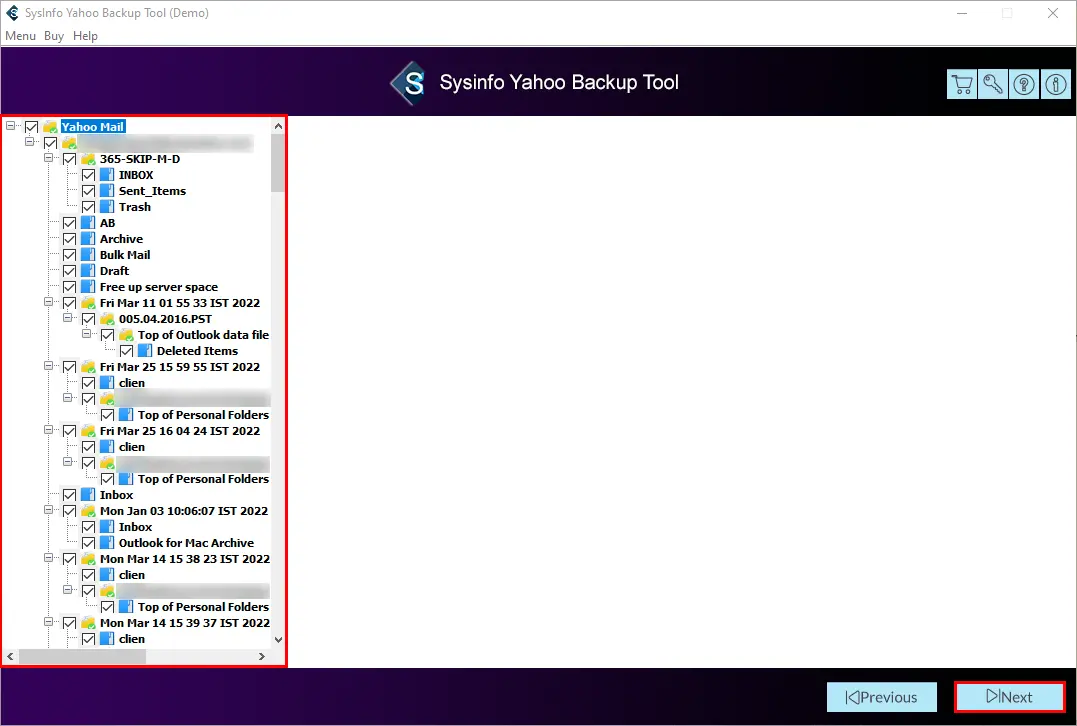Click the Previous button
Image resolution: width=1077 pixels, height=726 pixels.
coord(882,696)
